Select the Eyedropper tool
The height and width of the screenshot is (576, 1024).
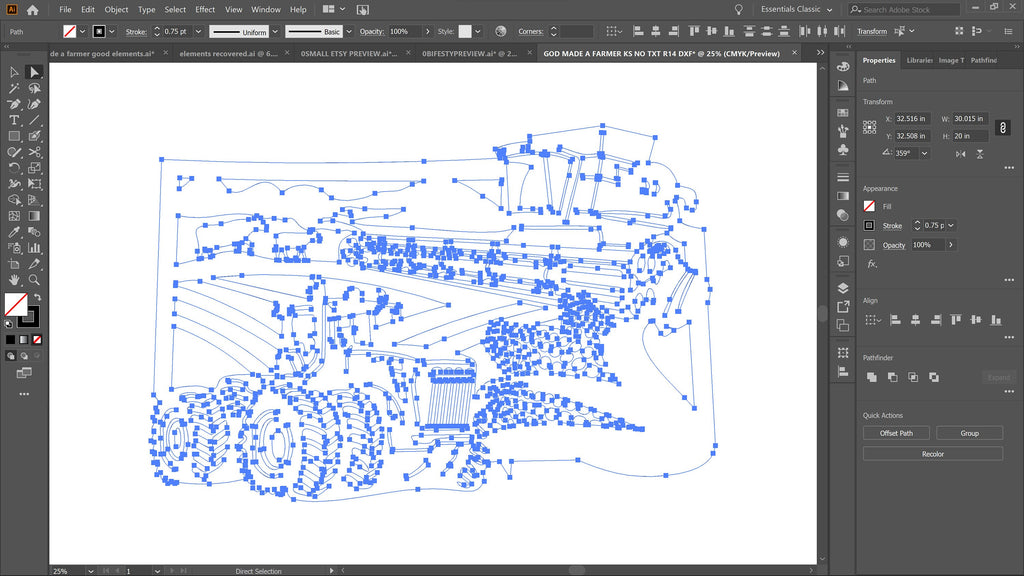(x=14, y=232)
